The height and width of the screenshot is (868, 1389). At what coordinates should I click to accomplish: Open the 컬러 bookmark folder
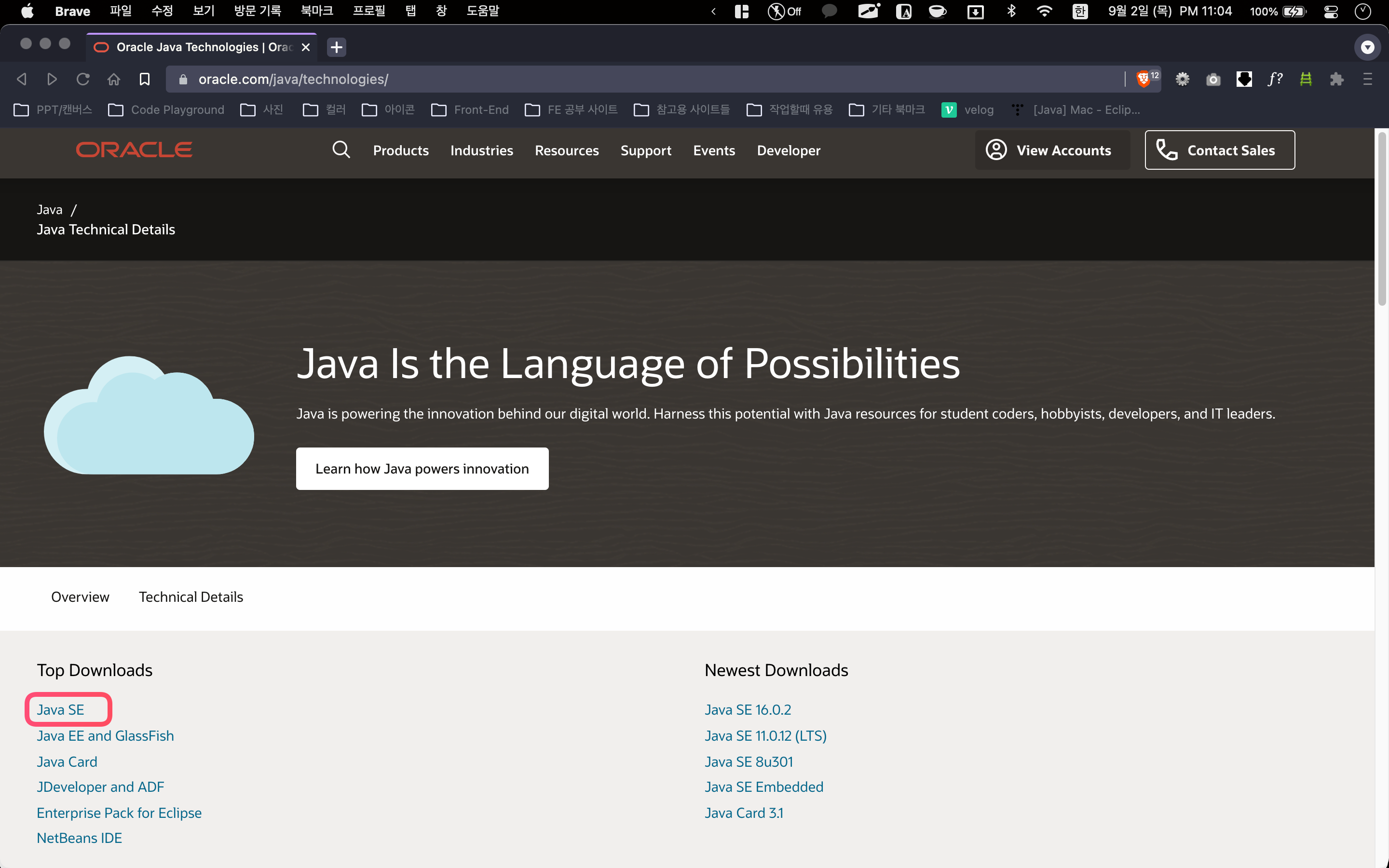click(x=324, y=109)
